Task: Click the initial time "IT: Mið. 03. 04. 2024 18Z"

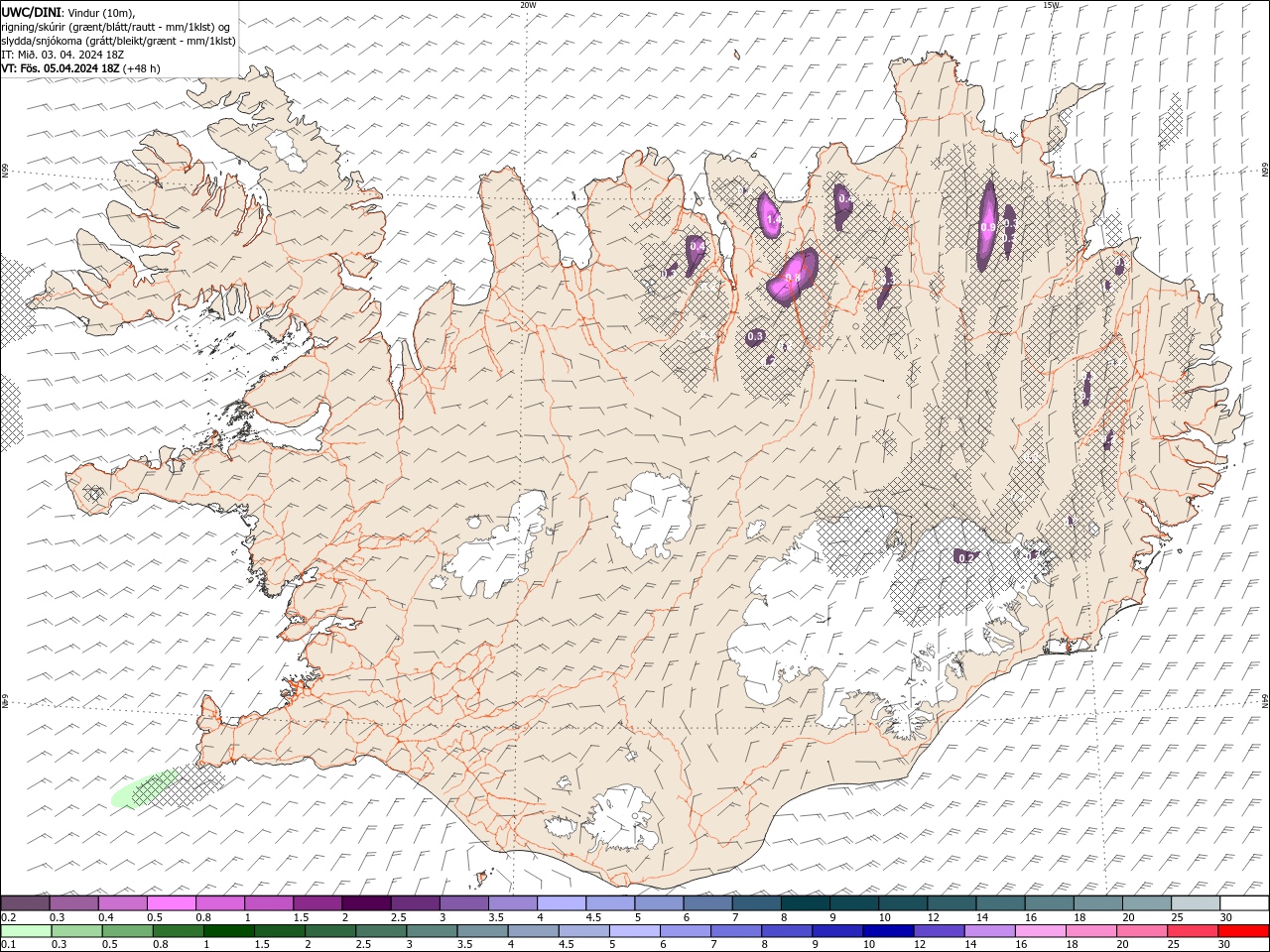Action: 62,55
